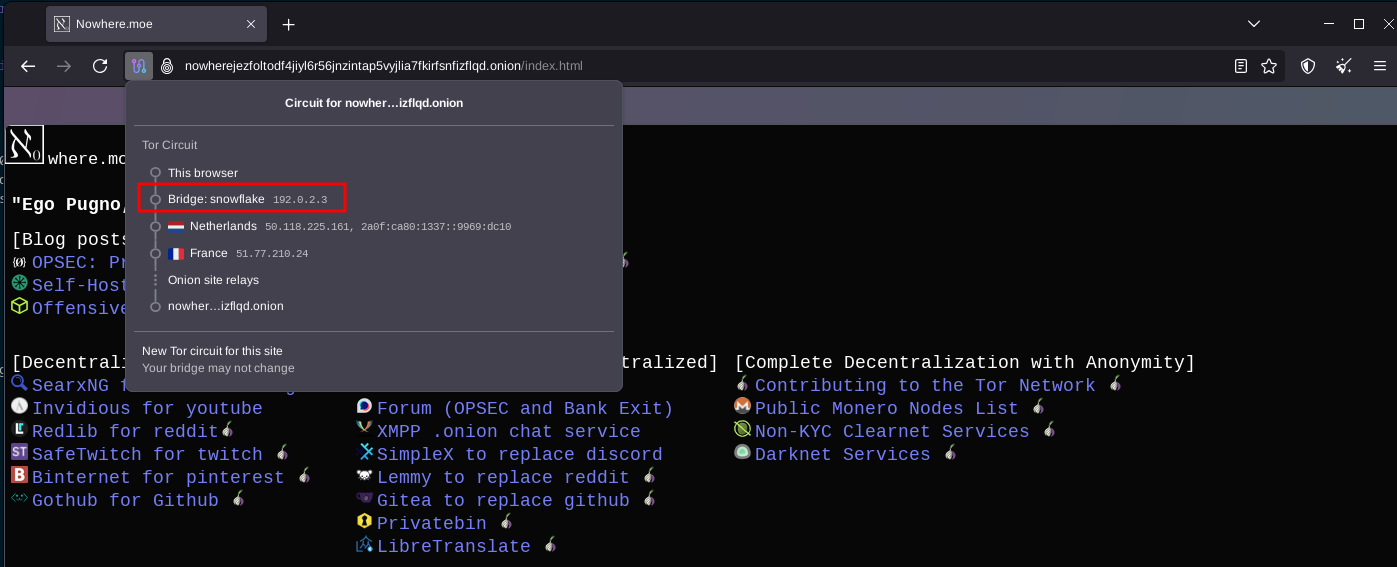Open Redlib for reddit link
The image size is (1397, 567).
click(125, 432)
